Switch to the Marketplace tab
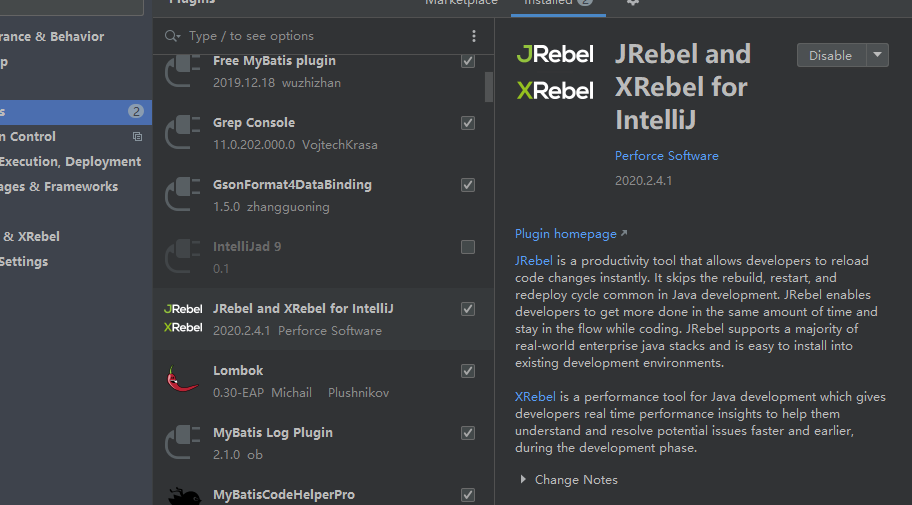The width and height of the screenshot is (912, 505). (x=461, y=2)
